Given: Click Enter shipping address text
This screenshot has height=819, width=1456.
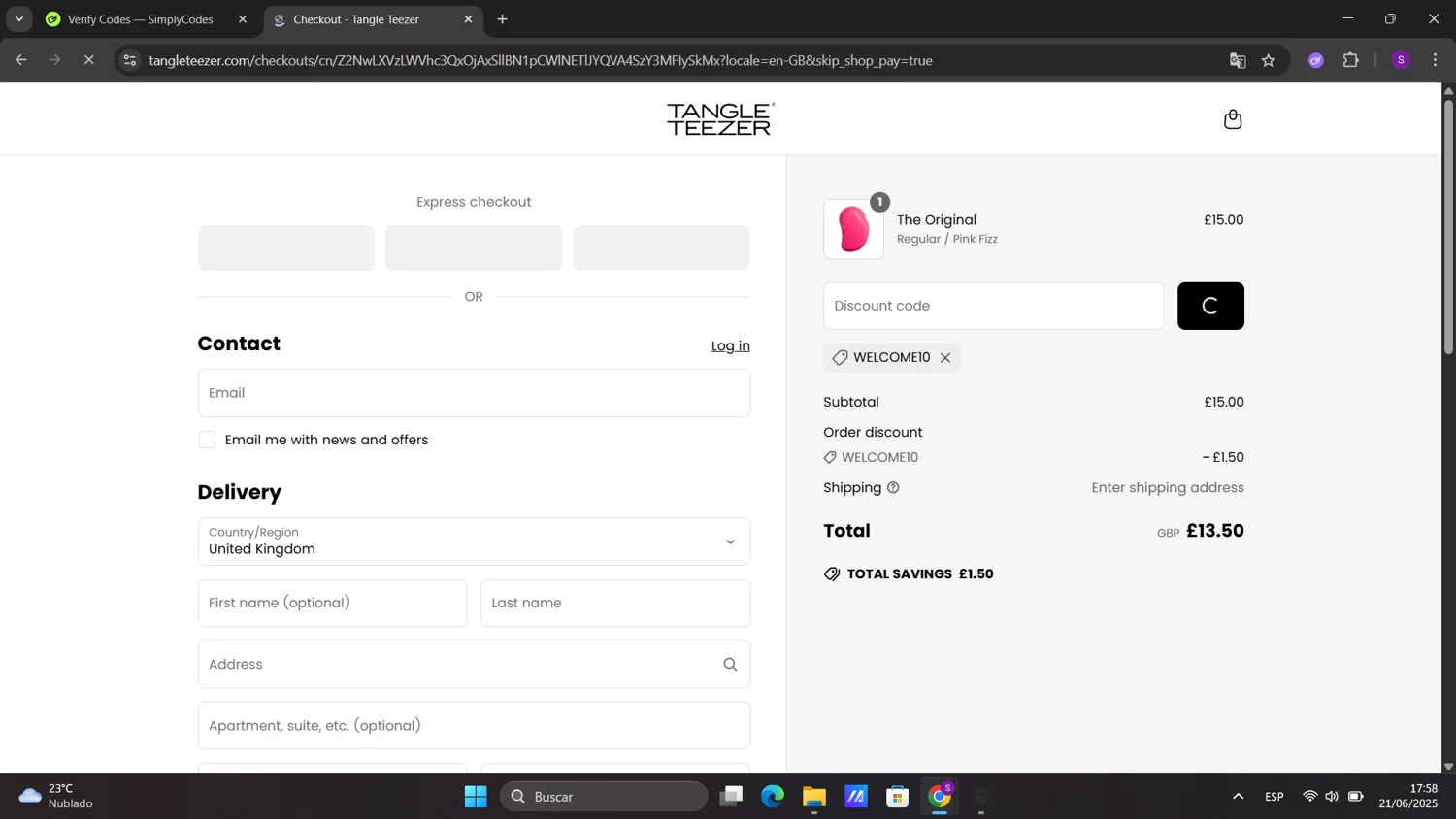Looking at the screenshot, I should click(x=1168, y=488).
